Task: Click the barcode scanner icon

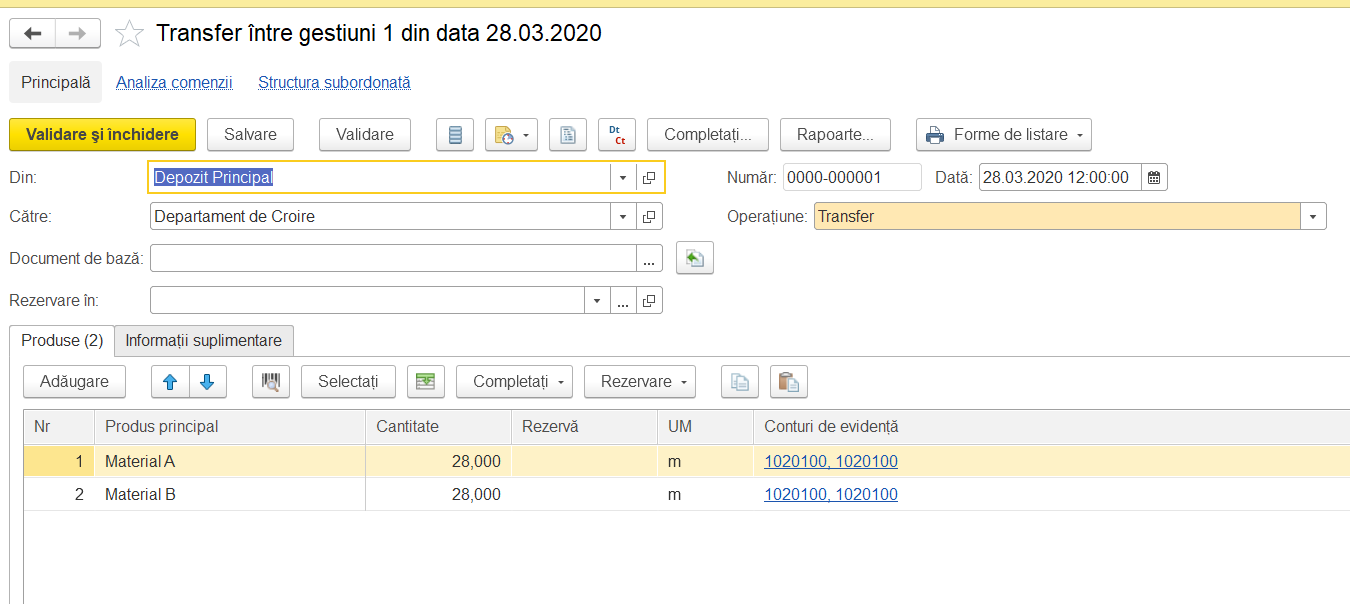Action: (x=271, y=381)
